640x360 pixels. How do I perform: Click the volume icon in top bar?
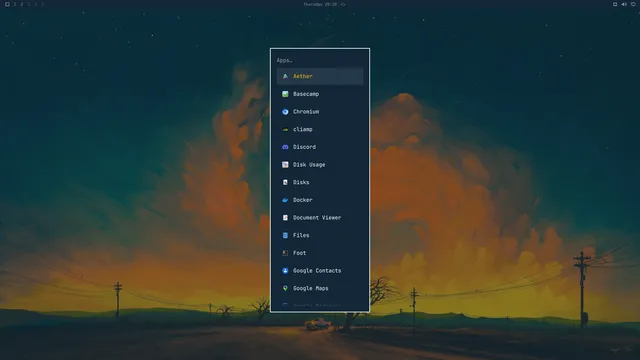tap(624, 4)
